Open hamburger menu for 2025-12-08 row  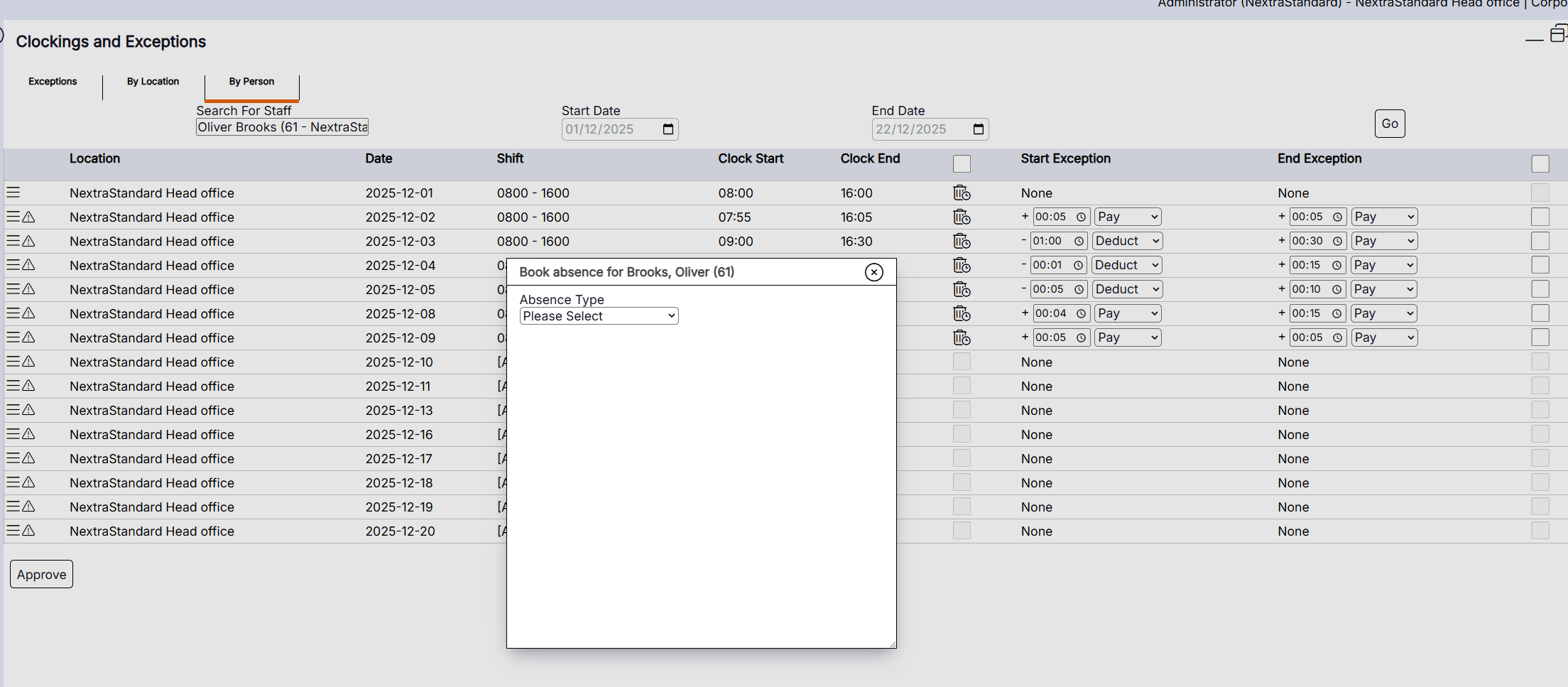[13, 313]
